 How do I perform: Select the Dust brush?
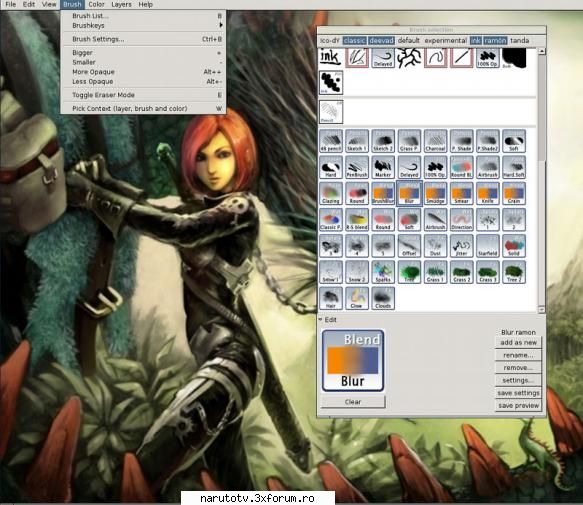(x=435, y=246)
